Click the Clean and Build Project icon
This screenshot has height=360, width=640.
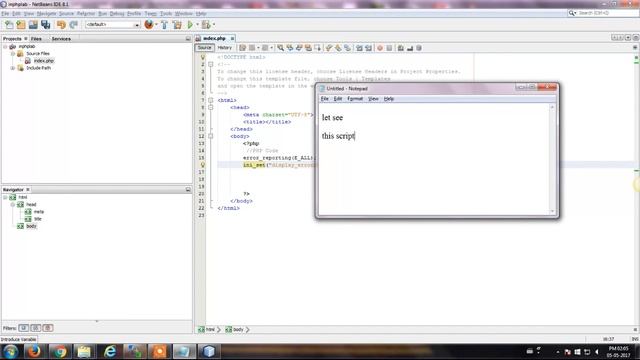177,24
